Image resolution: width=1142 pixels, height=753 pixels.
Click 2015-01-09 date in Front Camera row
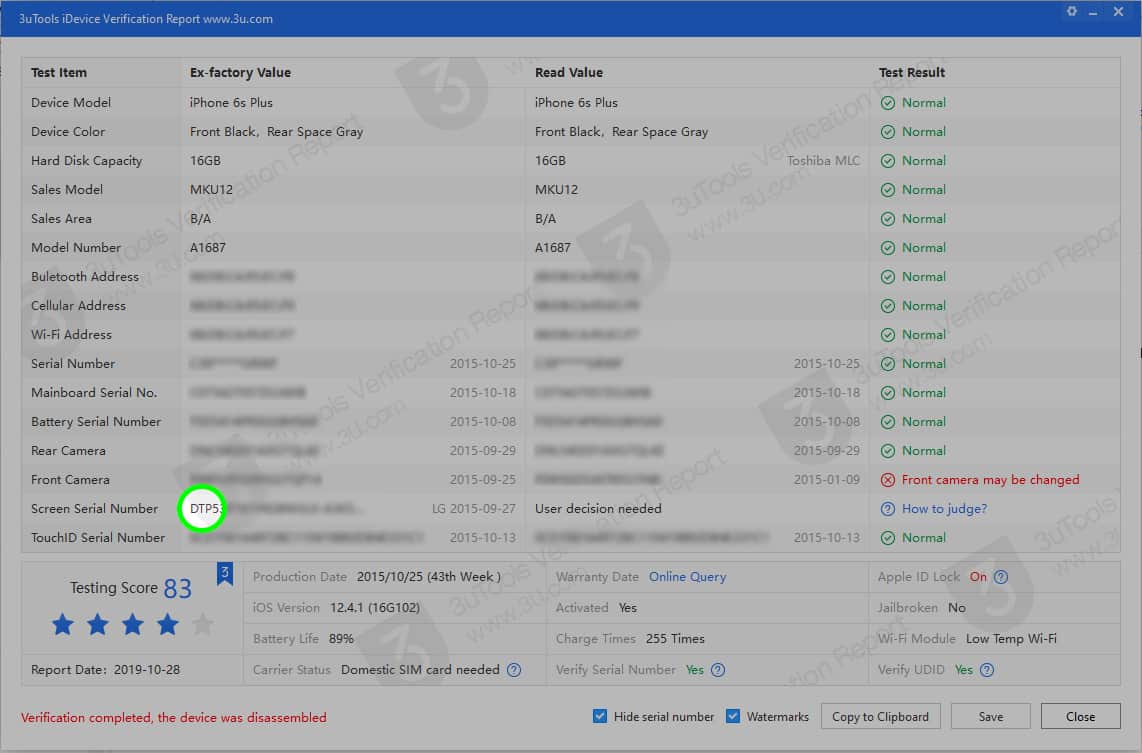click(x=827, y=480)
